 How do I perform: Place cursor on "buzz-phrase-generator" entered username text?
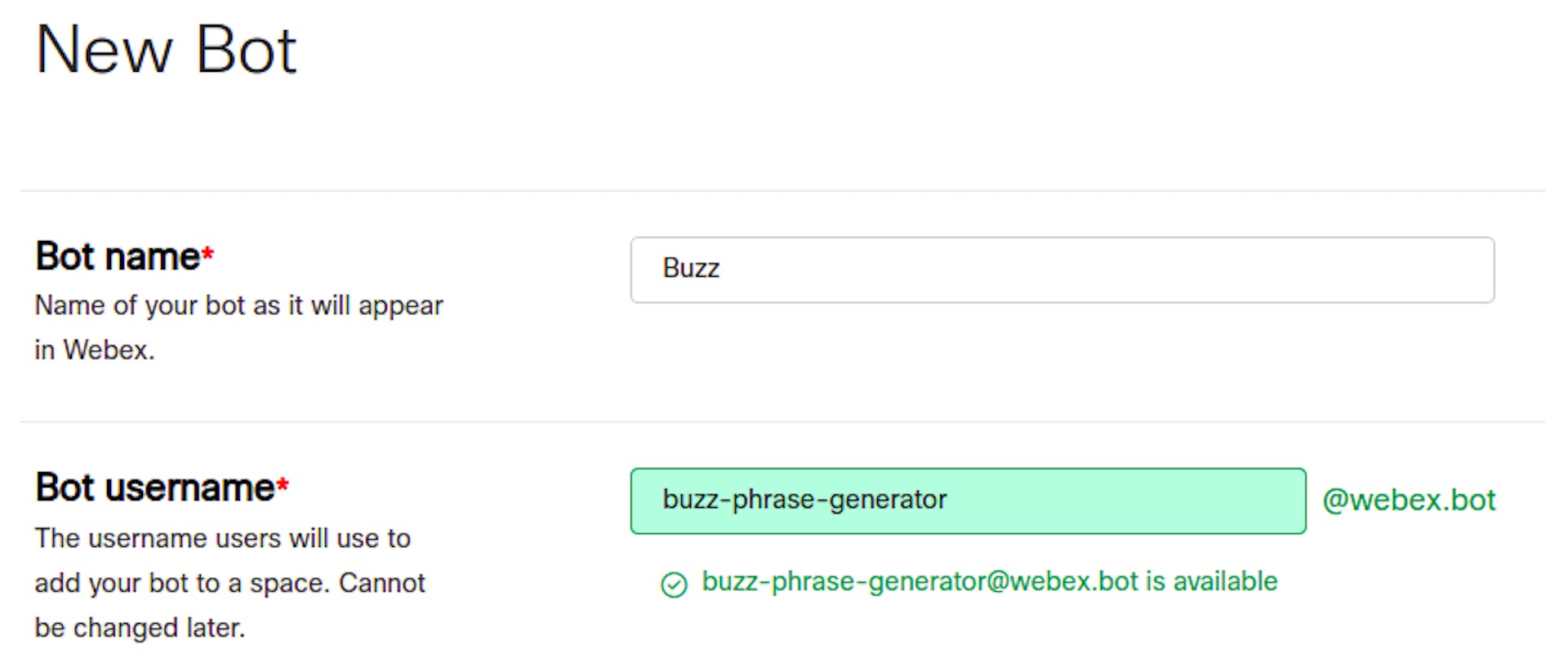[x=804, y=500]
